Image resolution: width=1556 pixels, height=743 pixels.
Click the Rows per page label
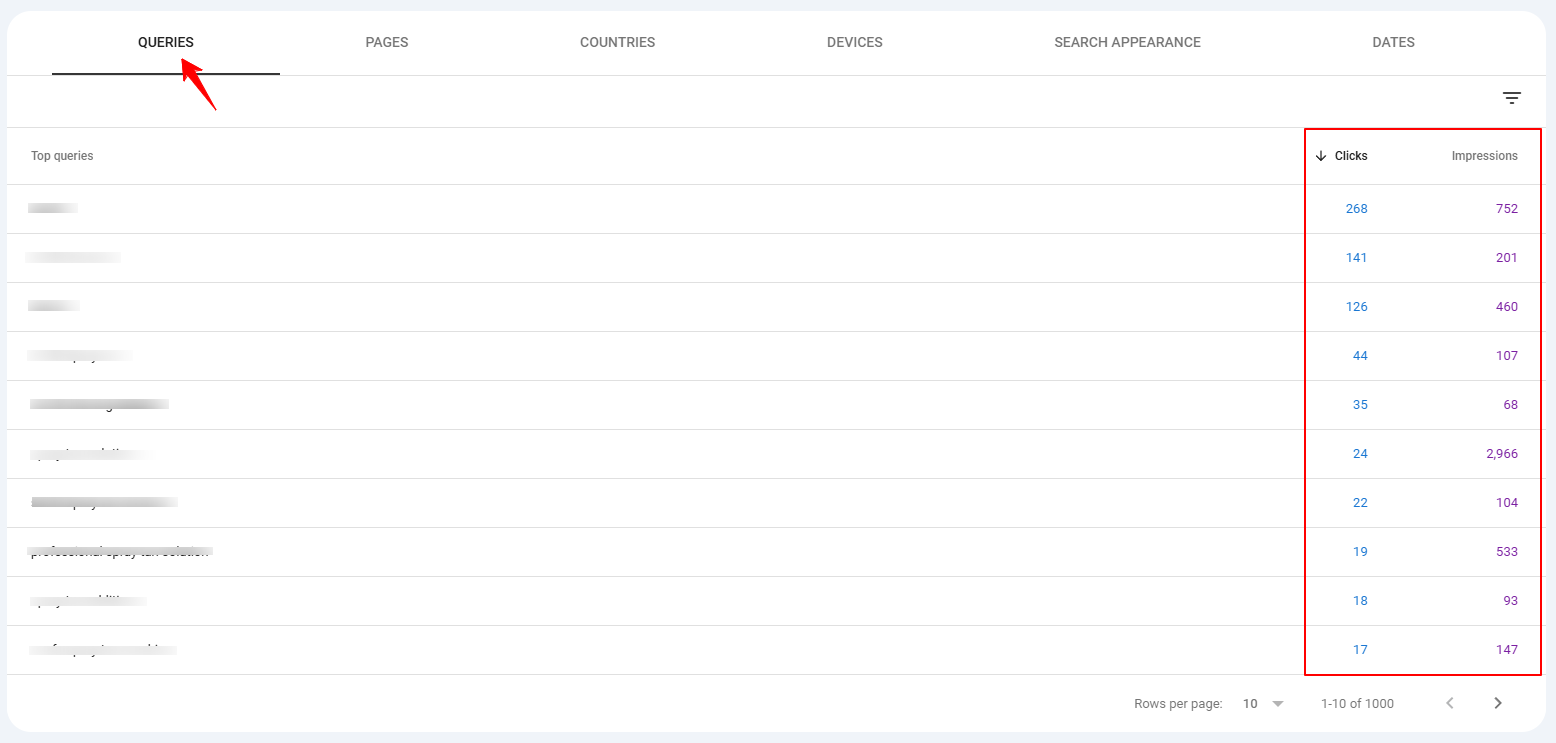tap(1178, 704)
